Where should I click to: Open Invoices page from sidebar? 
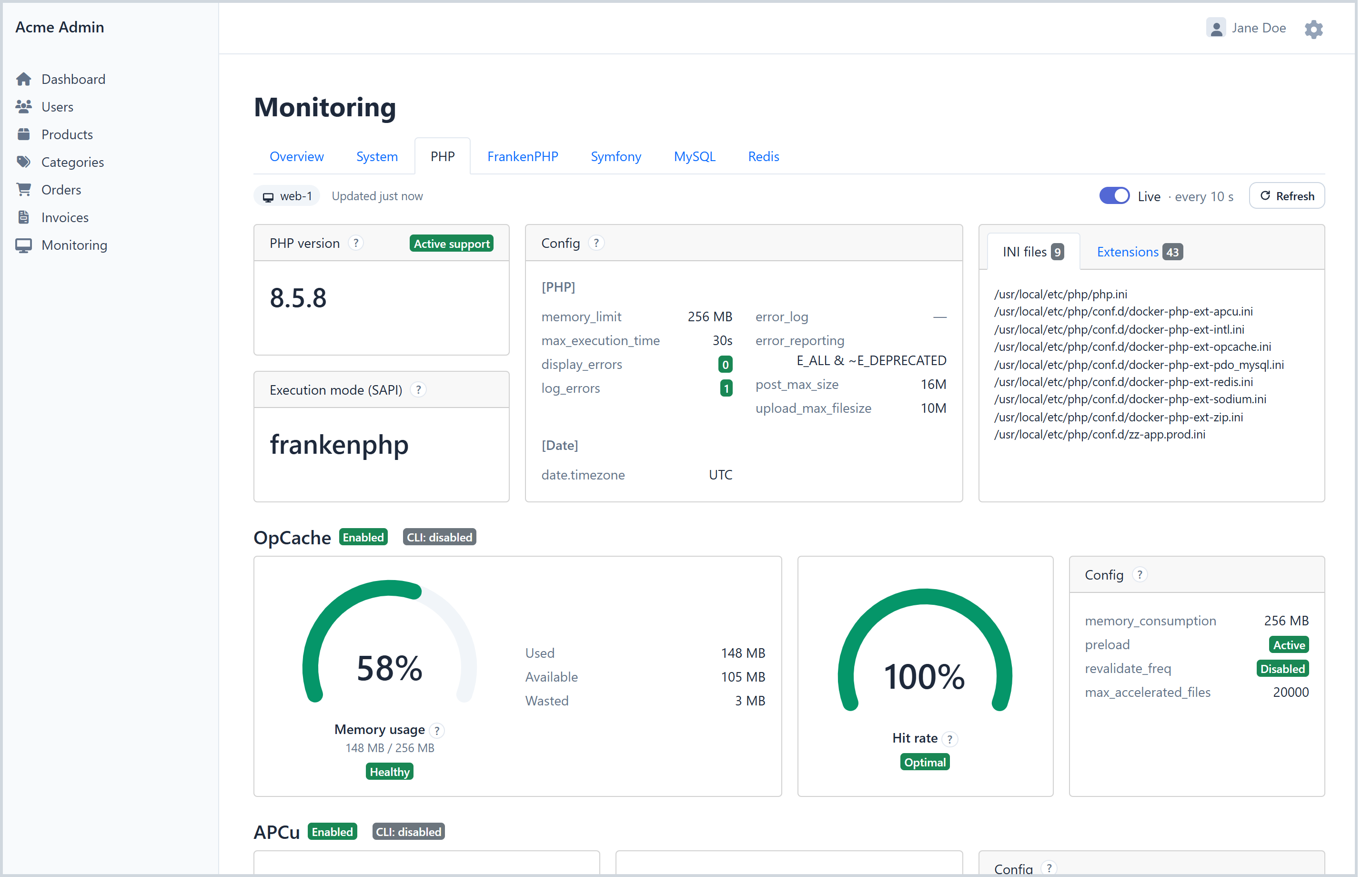pos(65,217)
